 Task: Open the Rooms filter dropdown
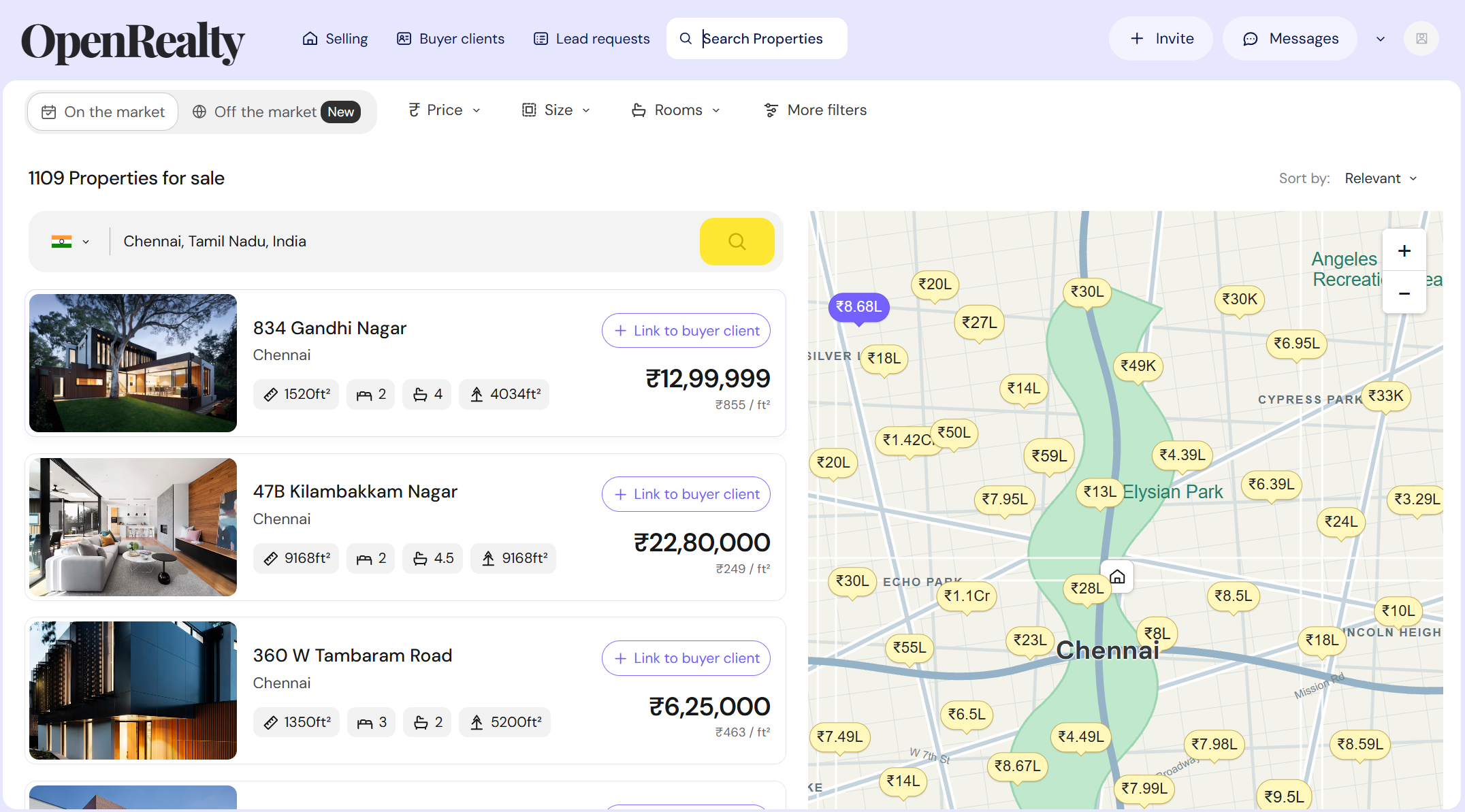pos(675,110)
